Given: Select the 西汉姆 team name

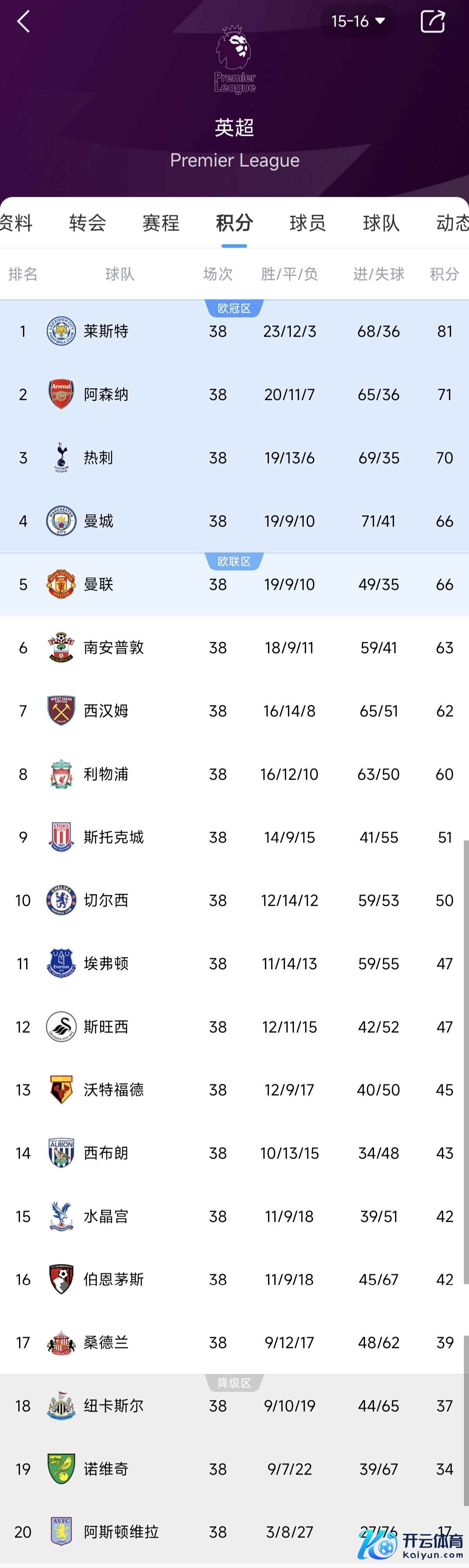Looking at the screenshot, I should 106,711.
